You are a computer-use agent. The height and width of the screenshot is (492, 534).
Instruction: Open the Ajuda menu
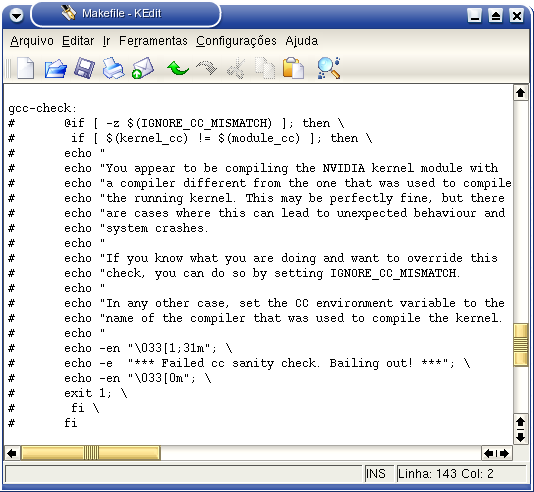[302, 41]
